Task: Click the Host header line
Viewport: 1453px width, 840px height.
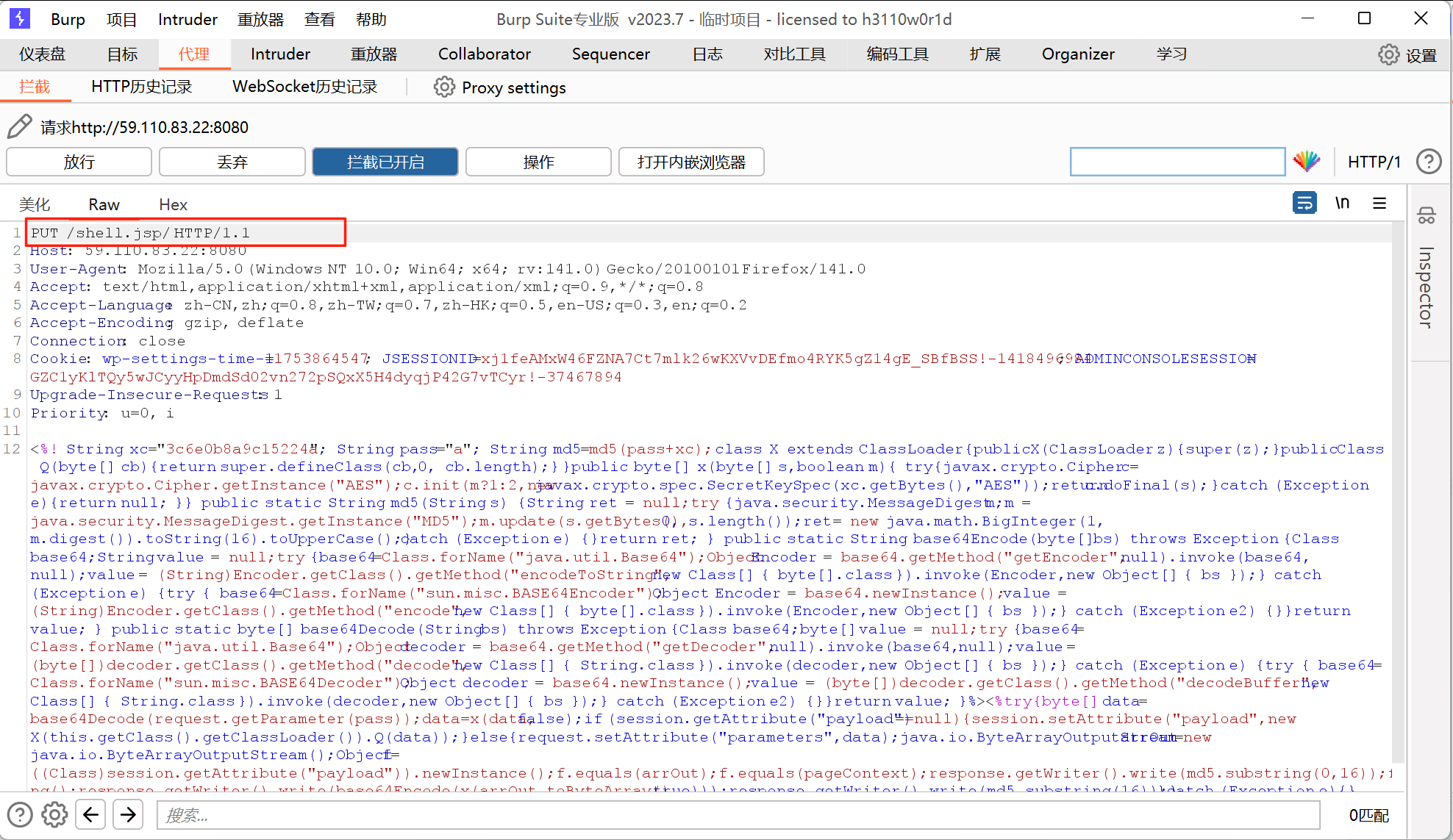Action: [138, 251]
